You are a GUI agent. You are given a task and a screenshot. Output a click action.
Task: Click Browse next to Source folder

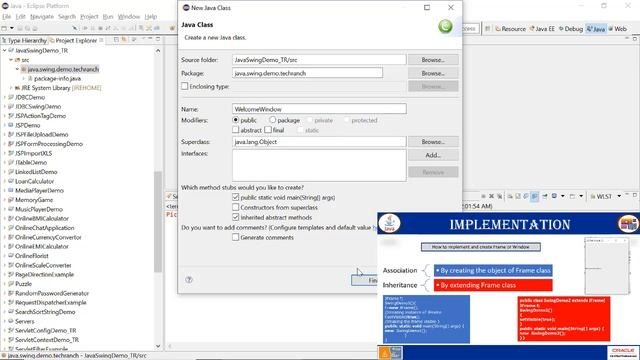click(433, 60)
